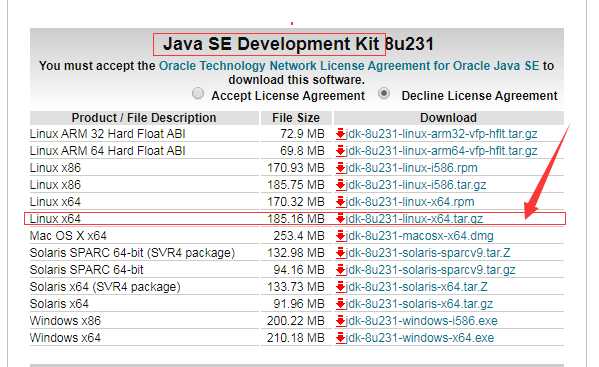The image size is (599, 367).
Task: Click download arrow icon for linux-x64.rpm
Action: coord(341,202)
